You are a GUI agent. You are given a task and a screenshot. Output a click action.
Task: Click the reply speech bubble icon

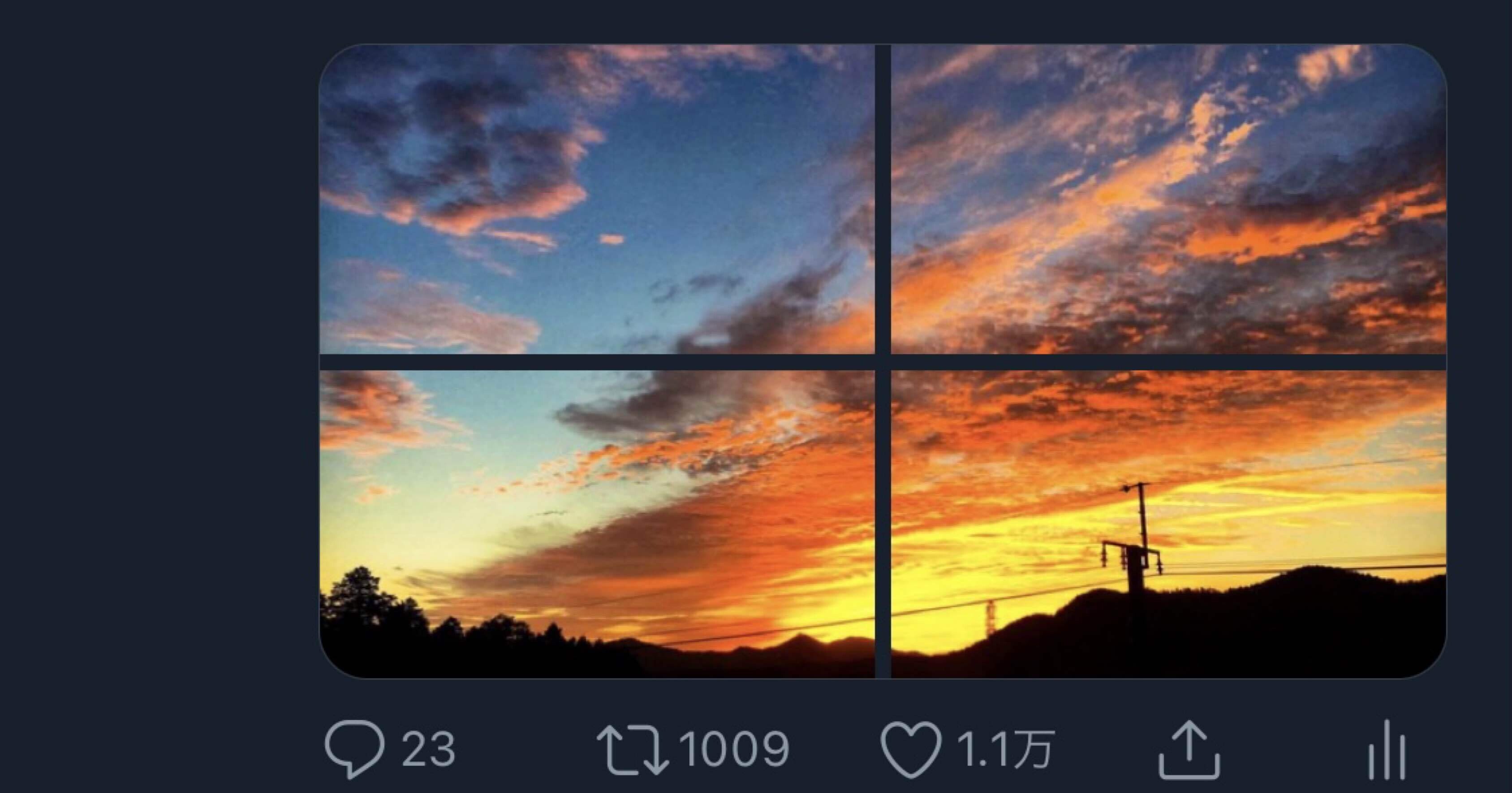(x=354, y=749)
